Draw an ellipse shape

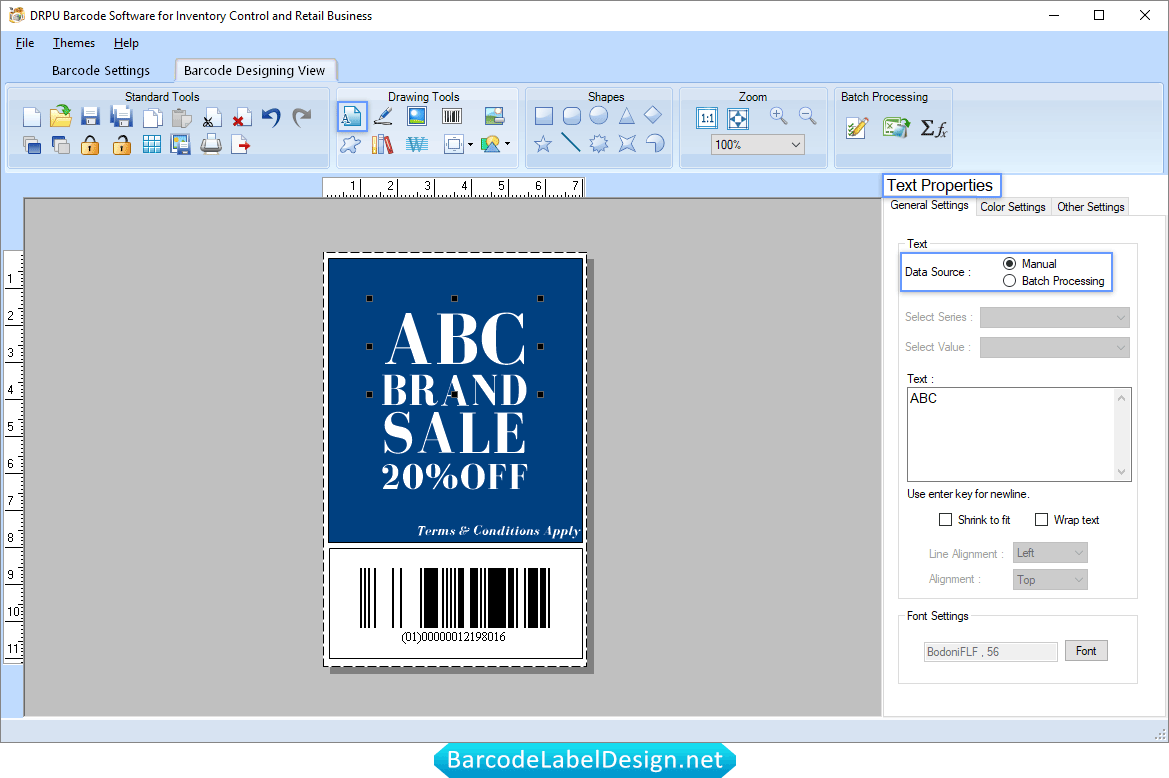[599, 116]
